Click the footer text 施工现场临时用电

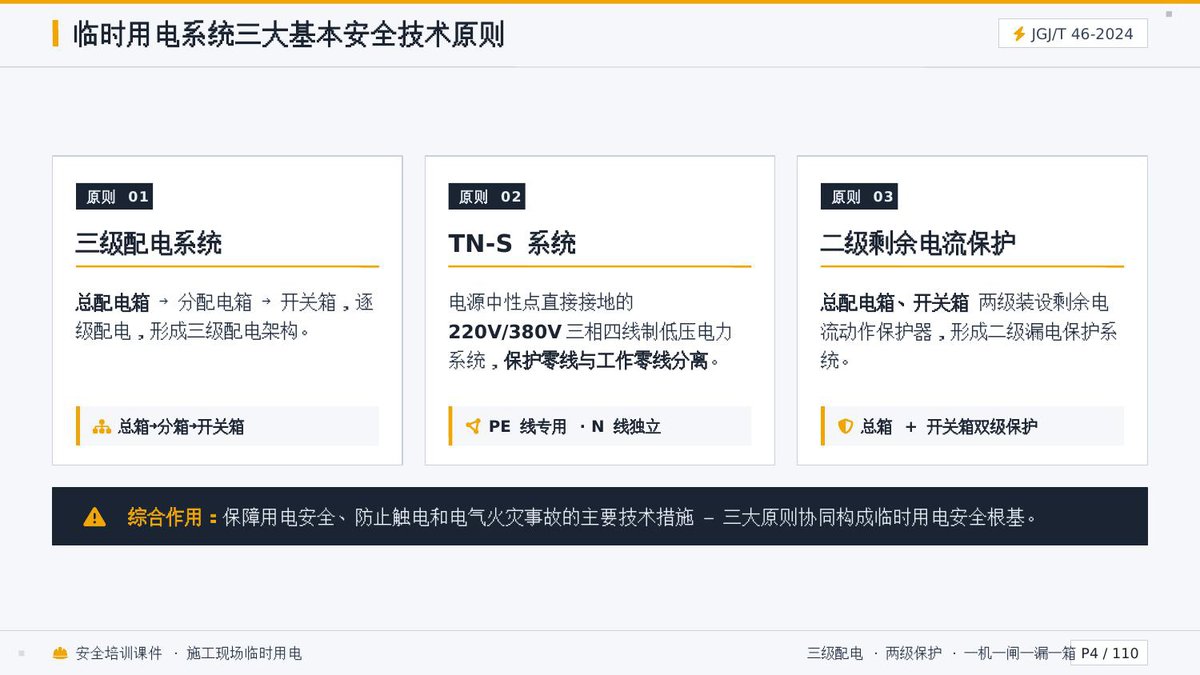[x=244, y=653]
